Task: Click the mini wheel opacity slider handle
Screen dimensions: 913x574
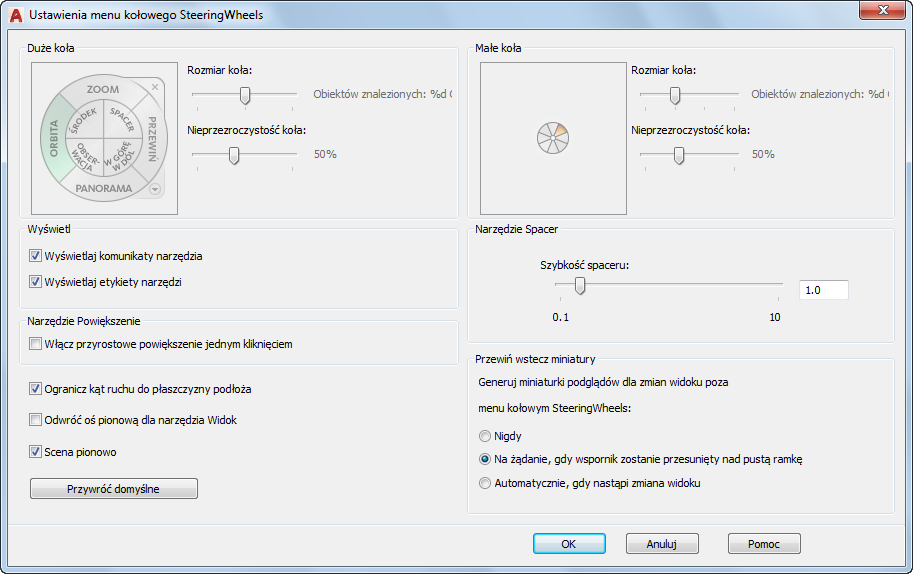Action: [x=679, y=155]
